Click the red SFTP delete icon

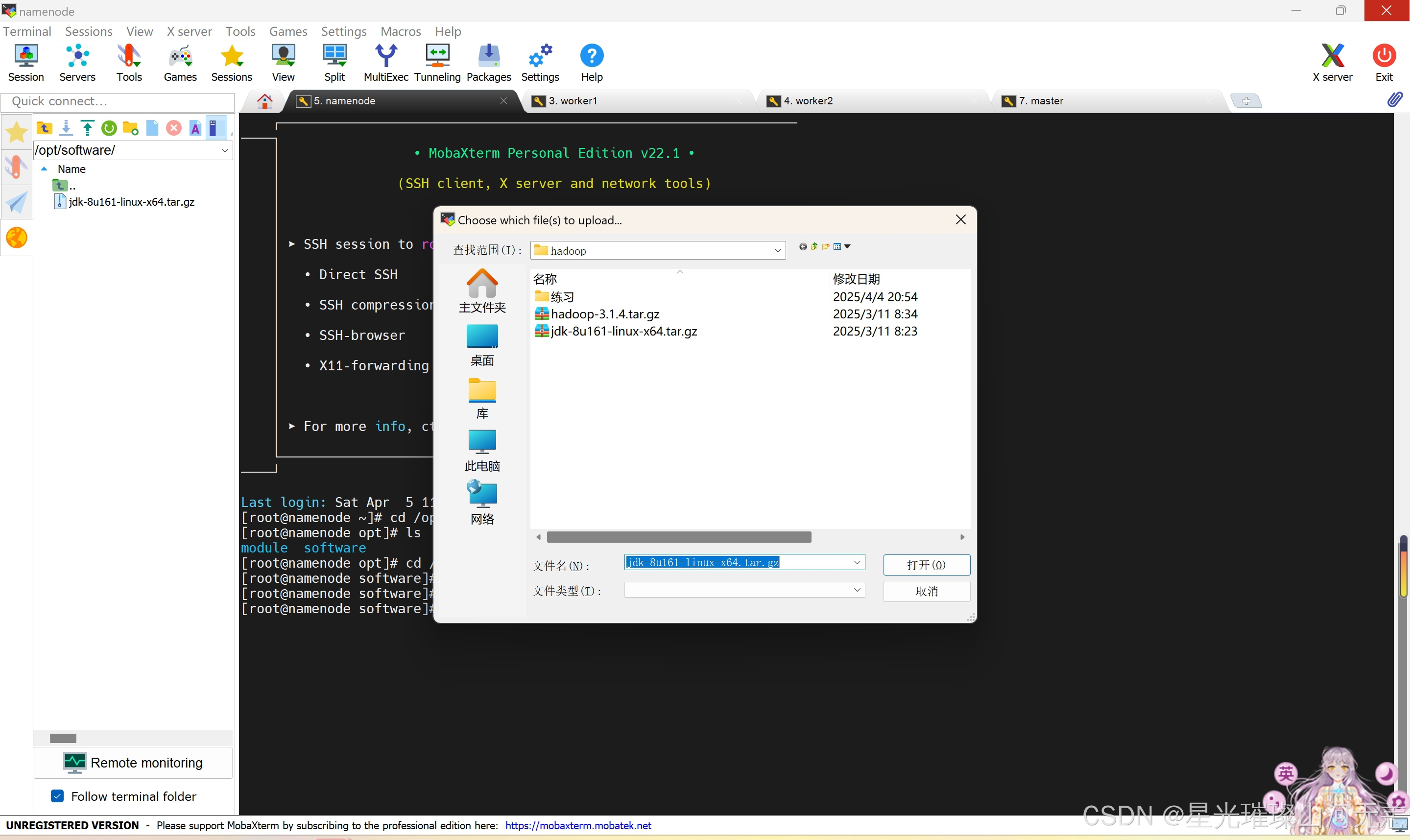coord(174,128)
